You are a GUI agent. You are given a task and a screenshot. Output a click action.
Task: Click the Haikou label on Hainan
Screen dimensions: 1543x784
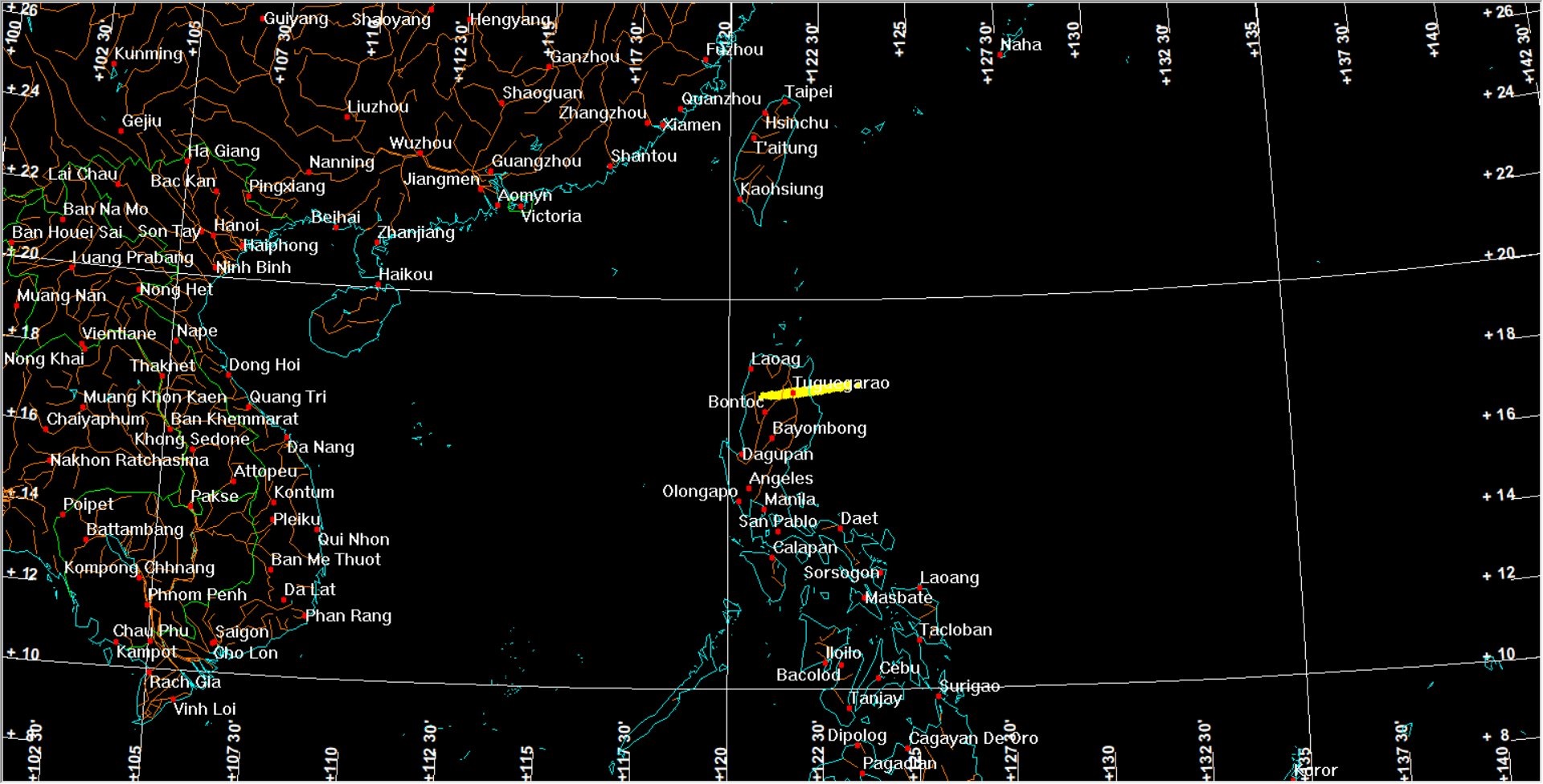(x=405, y=275)
